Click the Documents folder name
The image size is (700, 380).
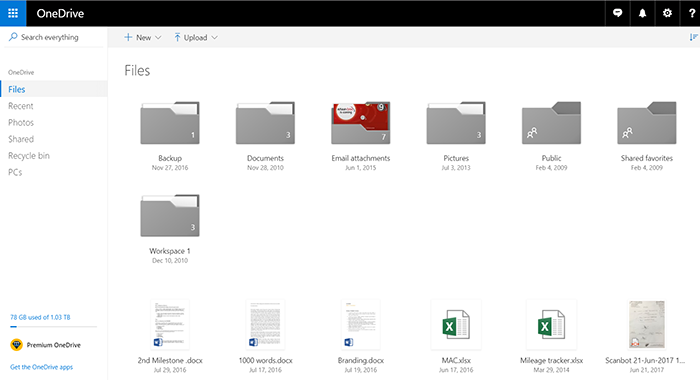pos(265,158)
